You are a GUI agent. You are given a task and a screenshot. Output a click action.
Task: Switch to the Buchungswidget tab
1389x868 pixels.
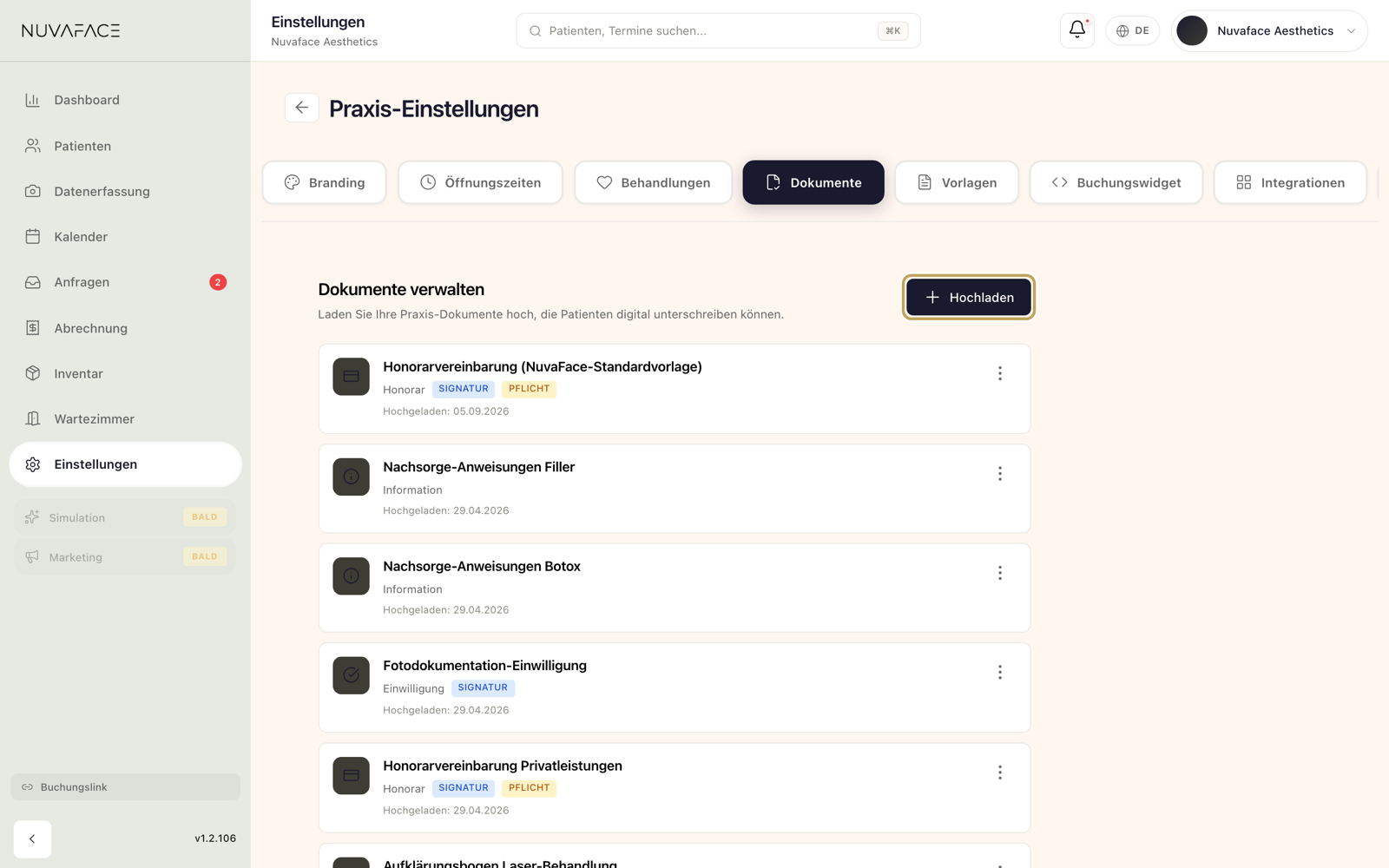(x=1116, y=182)
